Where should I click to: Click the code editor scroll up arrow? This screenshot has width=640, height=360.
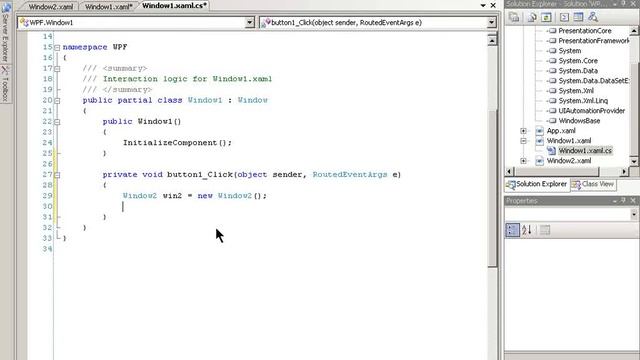click(x=492, y=40)
